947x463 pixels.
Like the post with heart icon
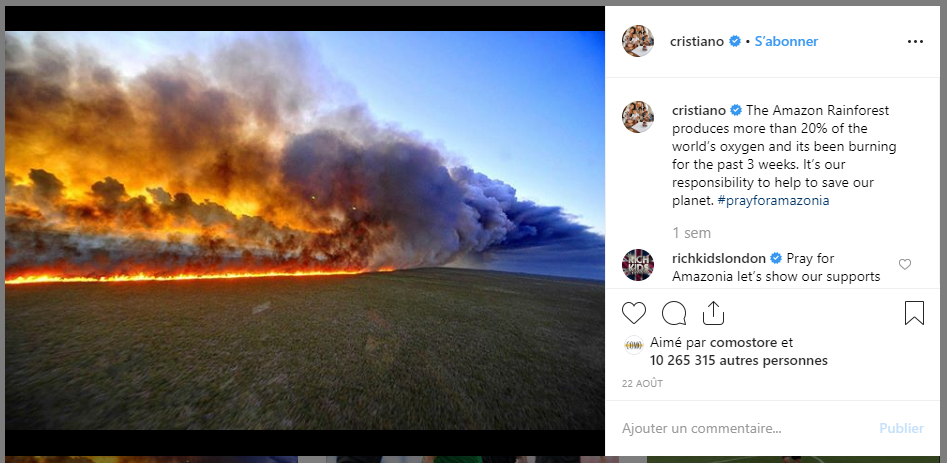(x=634, y=313)
